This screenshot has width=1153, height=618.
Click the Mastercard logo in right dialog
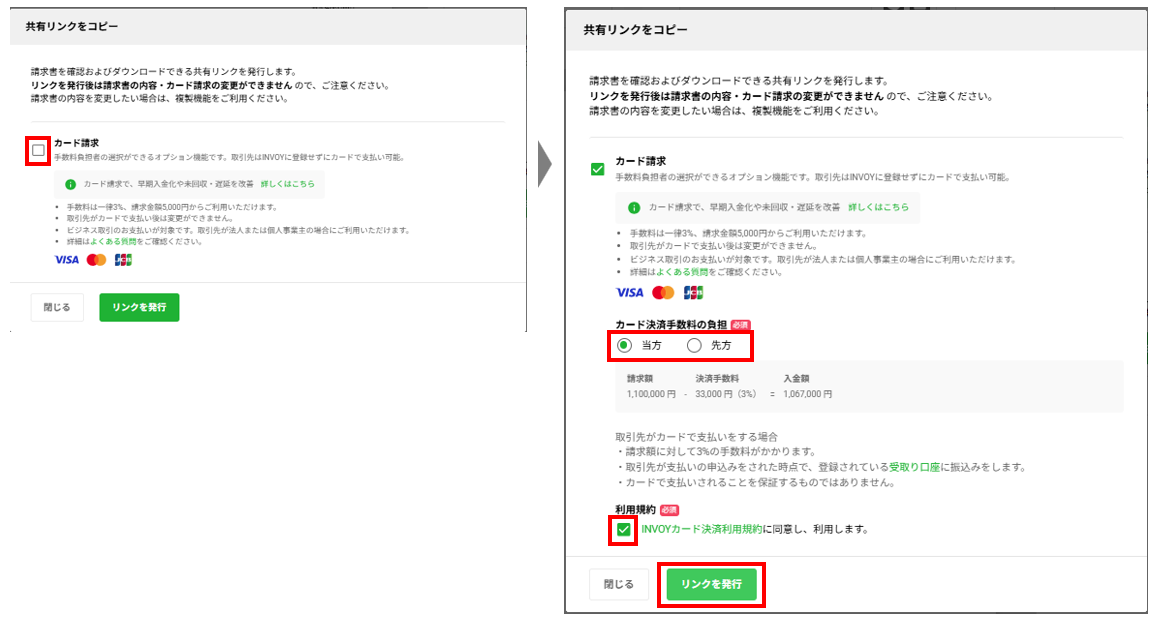coord(663,293)
